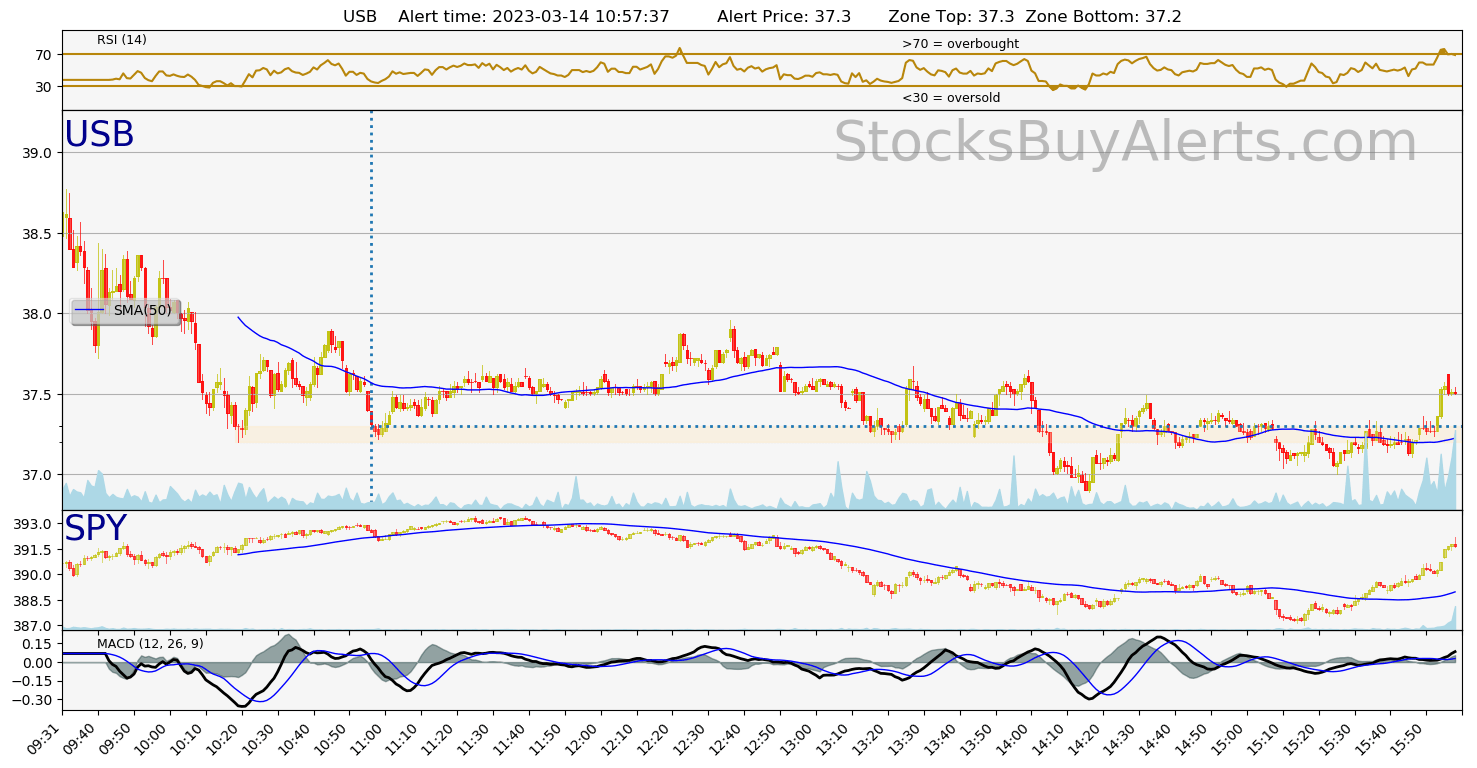The width and height of the screenshot is (1477, 768).
Task: Click the 37.0 price axis label
Action: 38,475
